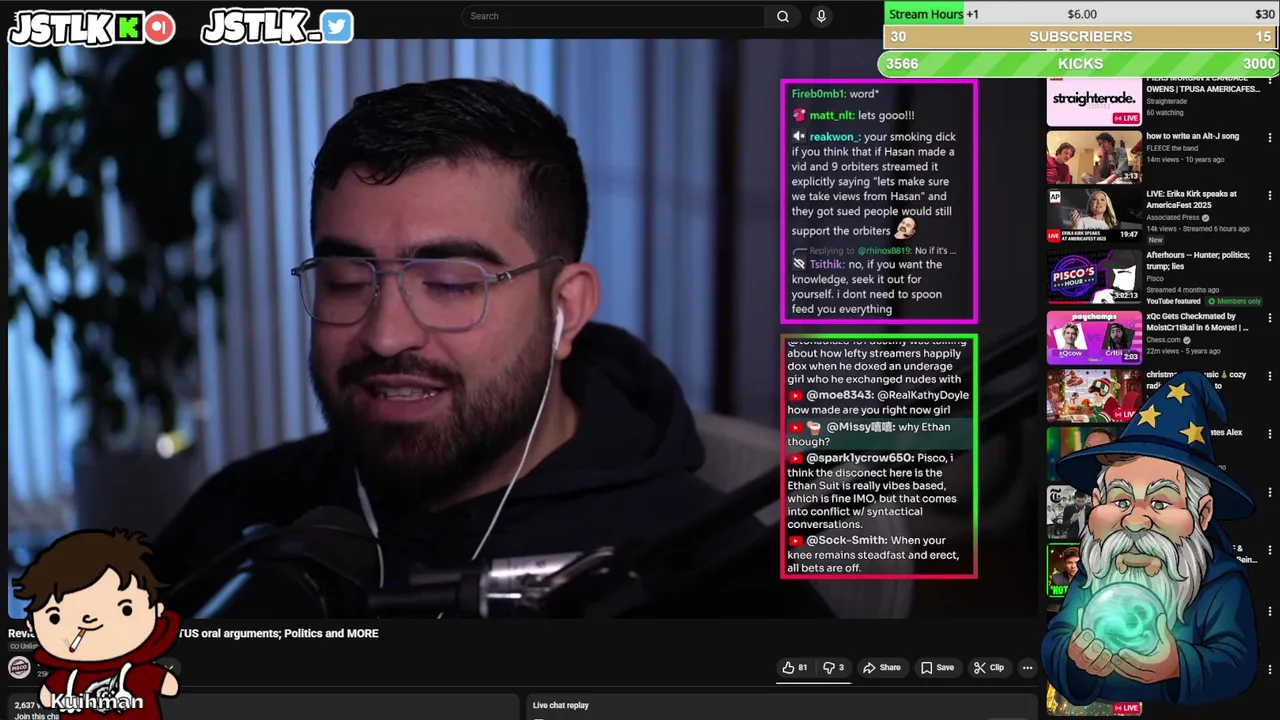Image resolution: width=1280 pixels, height=720 pixels.
Task: Open options menu for Erika Kirk video
Action: pyautogui.click(x=1269, y=196)
